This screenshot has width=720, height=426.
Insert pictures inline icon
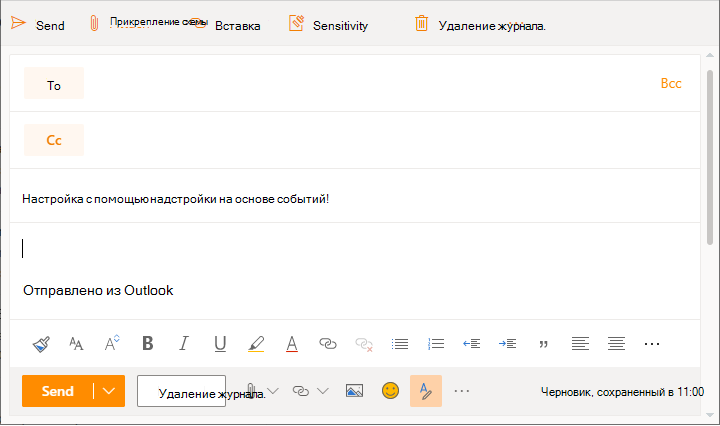354,391
